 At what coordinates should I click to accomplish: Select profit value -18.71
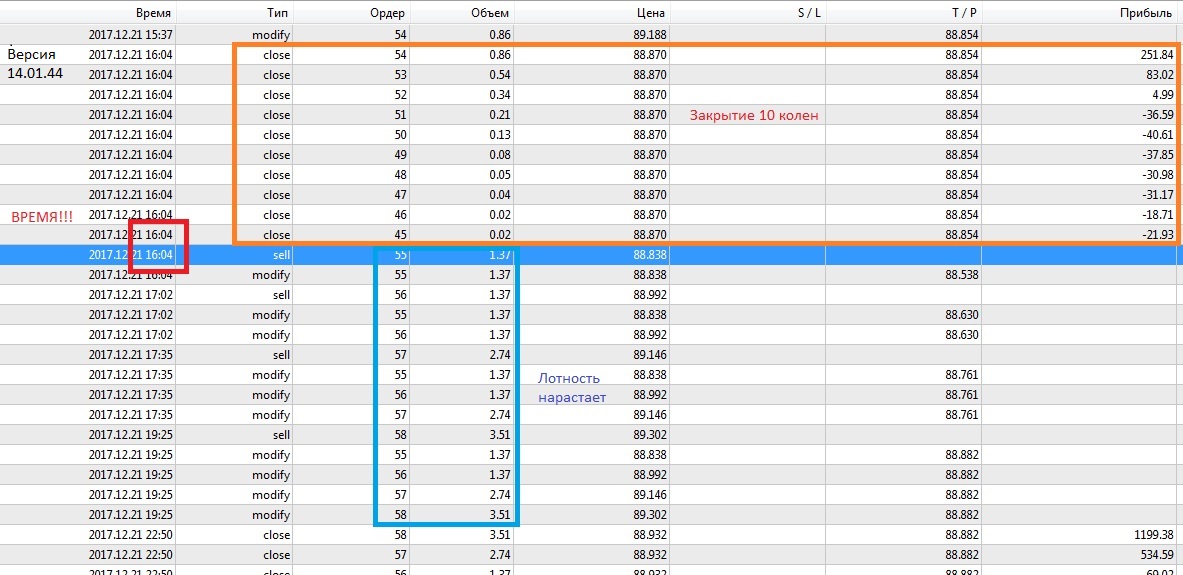[x=1158, y=214]
